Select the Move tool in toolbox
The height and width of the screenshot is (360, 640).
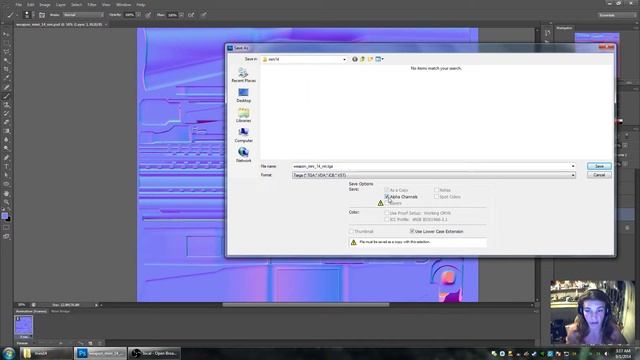click(x=6, y=34)
